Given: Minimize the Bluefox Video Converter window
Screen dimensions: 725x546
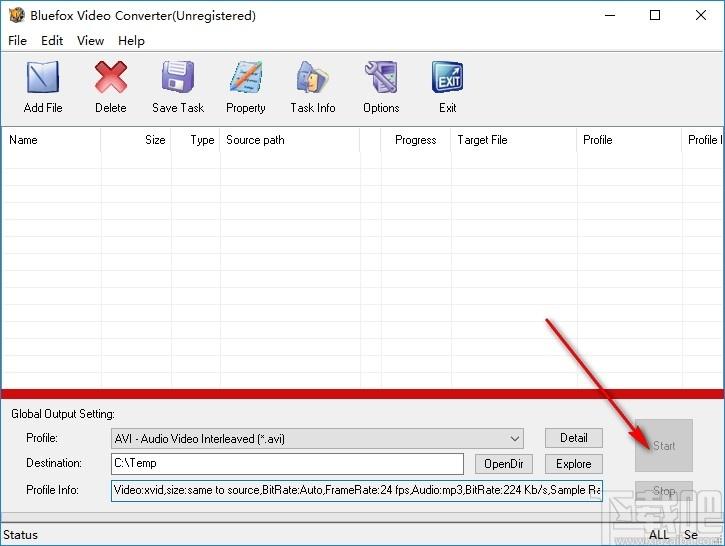Looking at the screenshot, I should tap(610, 15).
